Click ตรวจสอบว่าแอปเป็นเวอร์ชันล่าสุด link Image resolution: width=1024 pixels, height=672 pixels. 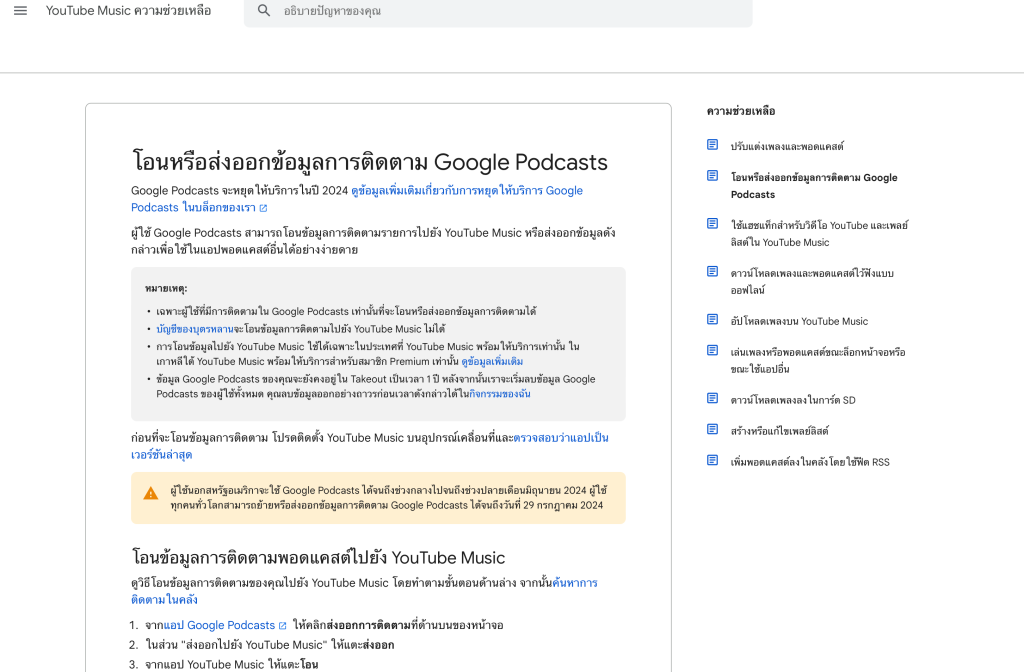point(560,439)
